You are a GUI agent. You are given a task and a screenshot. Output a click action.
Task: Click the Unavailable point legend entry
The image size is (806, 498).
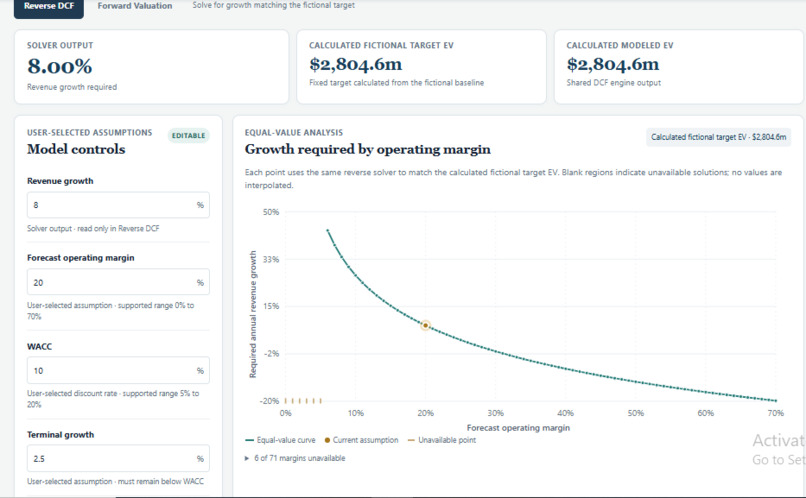(442, 440)
